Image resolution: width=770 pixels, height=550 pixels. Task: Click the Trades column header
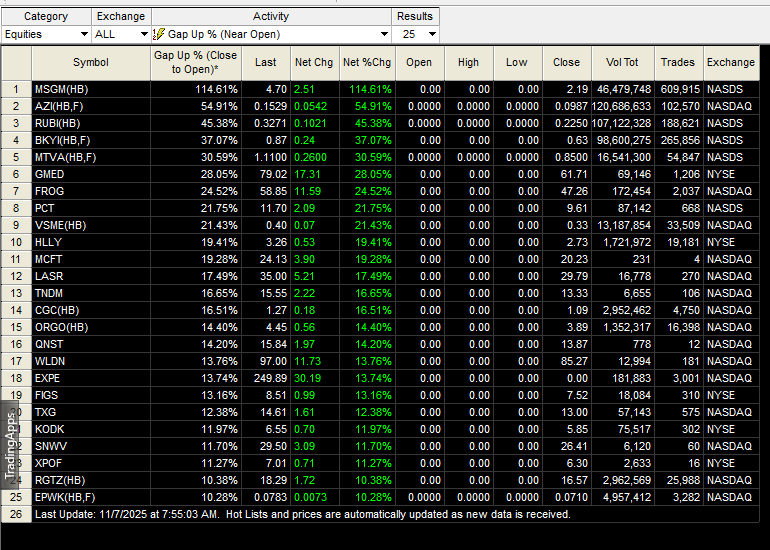(678, 63)
